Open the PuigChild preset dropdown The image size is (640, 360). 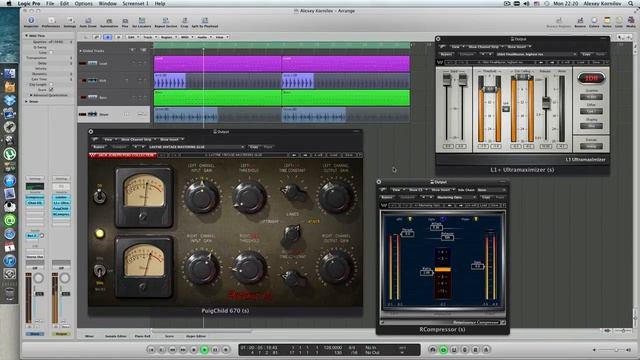pyautogui.click(x=196, y=147)
